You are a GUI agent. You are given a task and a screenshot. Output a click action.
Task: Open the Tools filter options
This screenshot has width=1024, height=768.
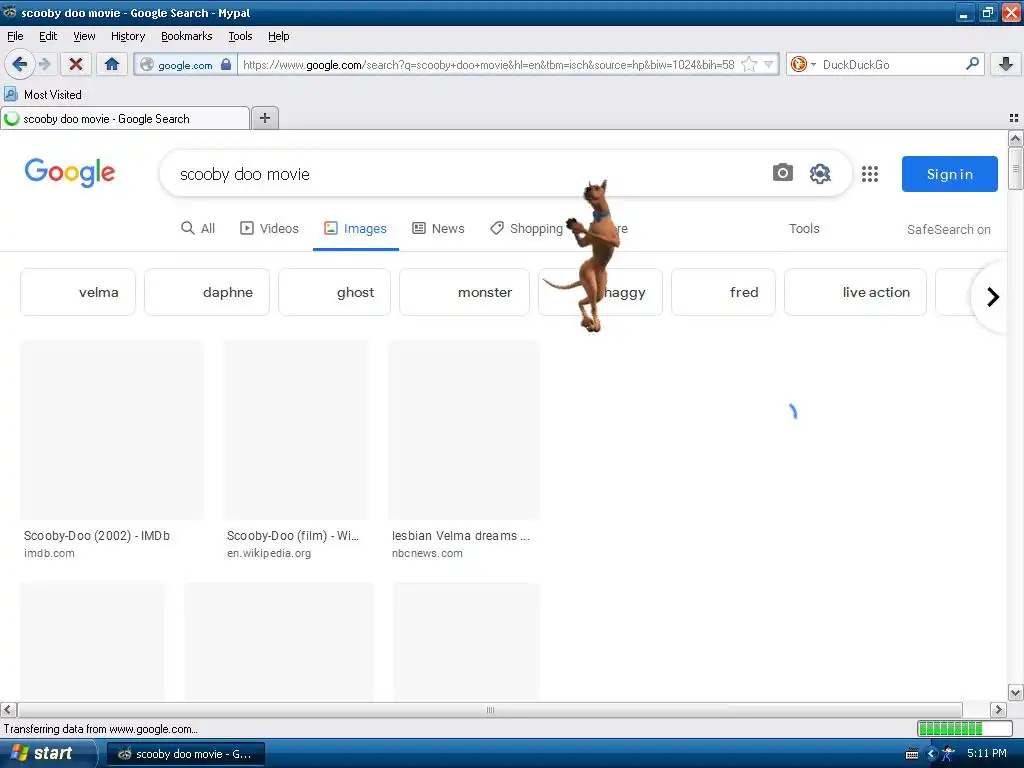click(x=804, y=229)
